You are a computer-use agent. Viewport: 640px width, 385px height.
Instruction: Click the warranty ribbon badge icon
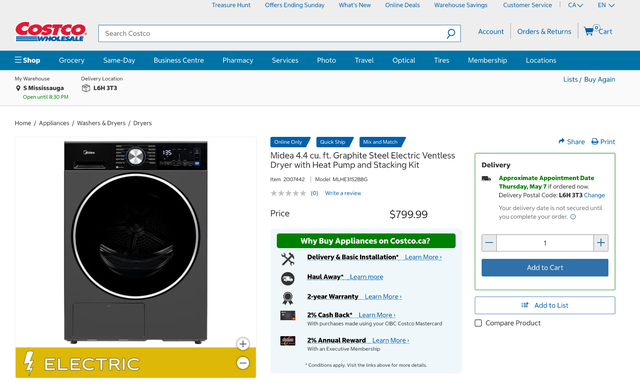288,298
